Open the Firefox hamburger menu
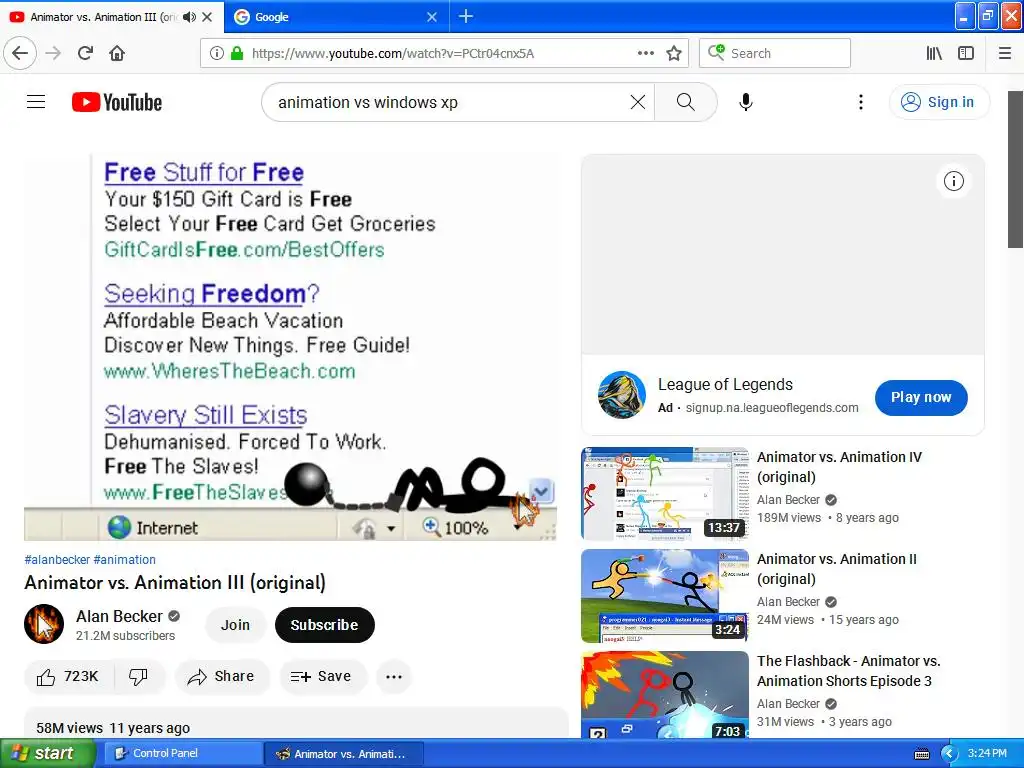The width and height of the screenshot is (1024, 768). (1004, 53)
